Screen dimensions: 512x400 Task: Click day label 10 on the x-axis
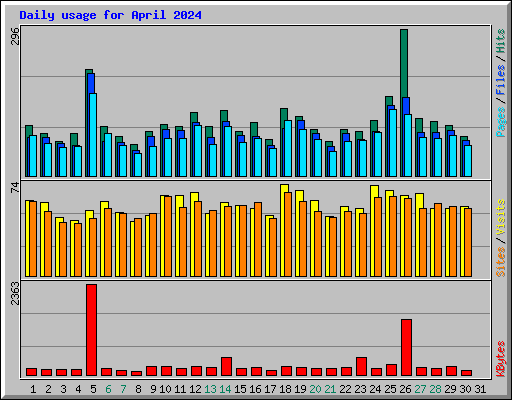(x=165, y=389)
